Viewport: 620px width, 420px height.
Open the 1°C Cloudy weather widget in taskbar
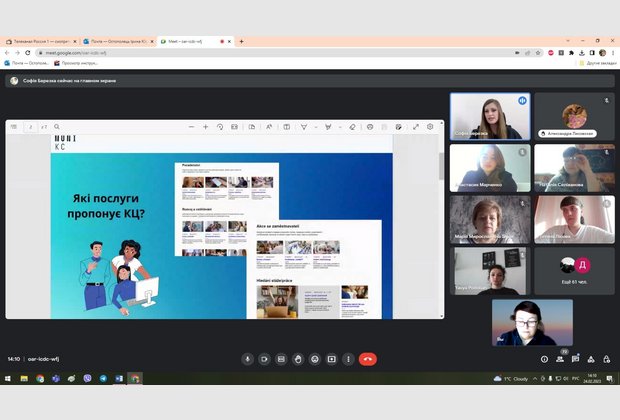tap(511, 378)
